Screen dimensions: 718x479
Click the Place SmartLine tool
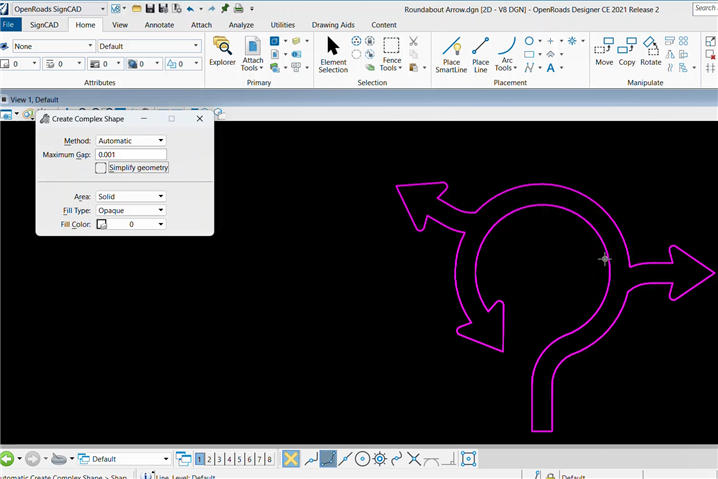click(451, 54)
